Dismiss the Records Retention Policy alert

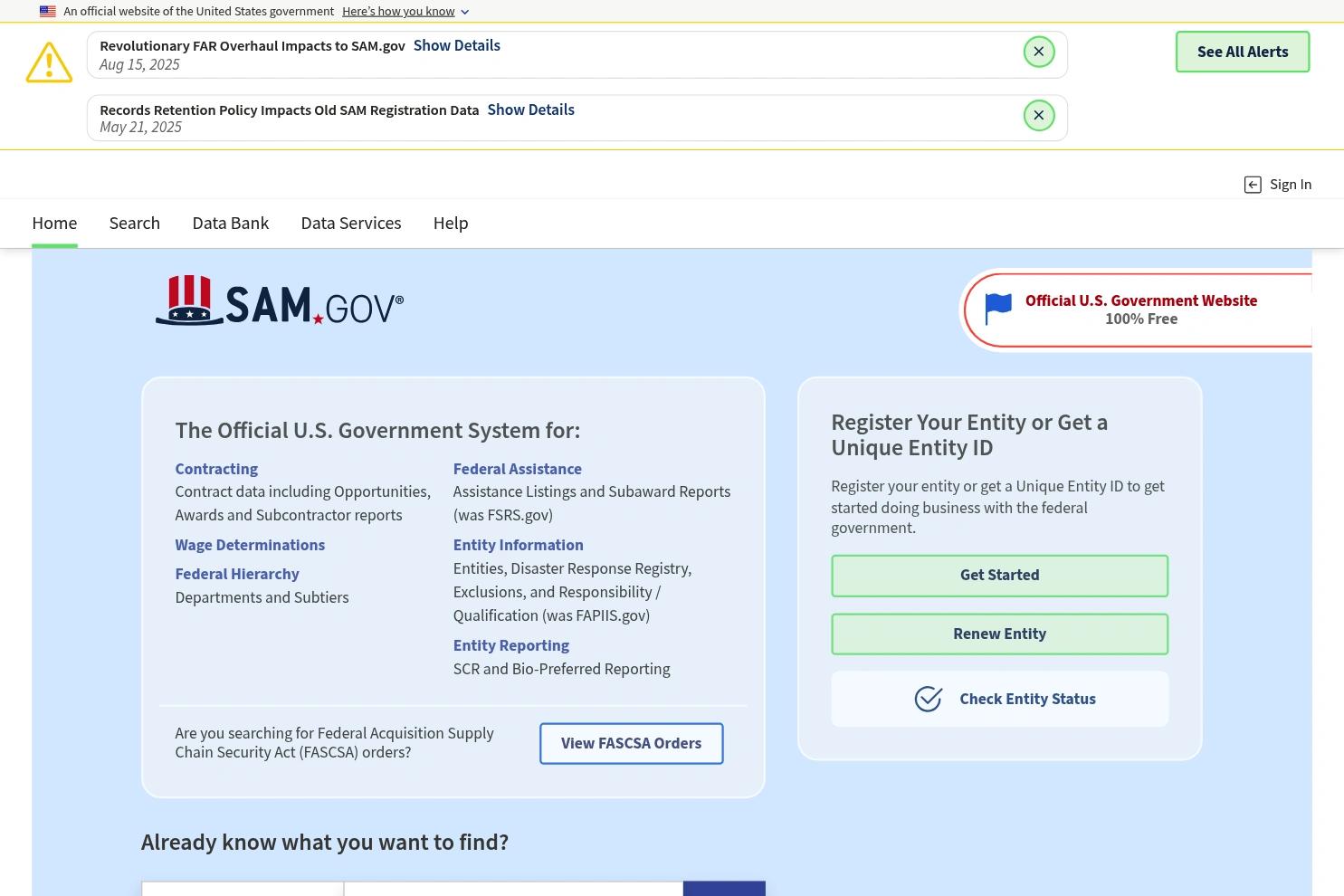[1038, 115]
